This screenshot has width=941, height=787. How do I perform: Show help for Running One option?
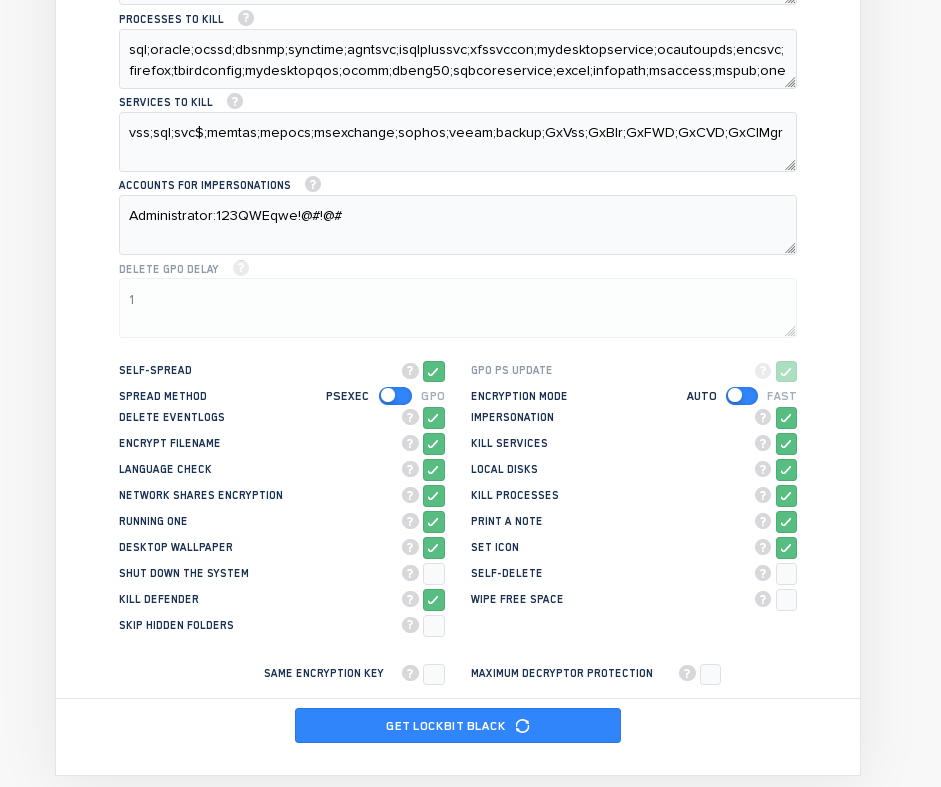pyautogui.click(x=410, y=521)
